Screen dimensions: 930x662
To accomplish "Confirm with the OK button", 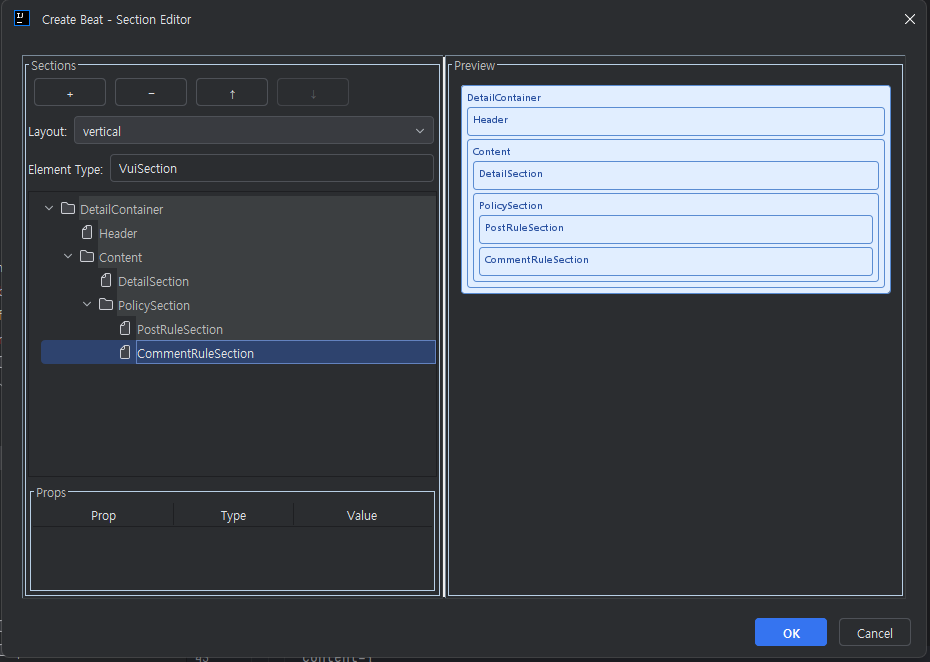I will [791, 632].
